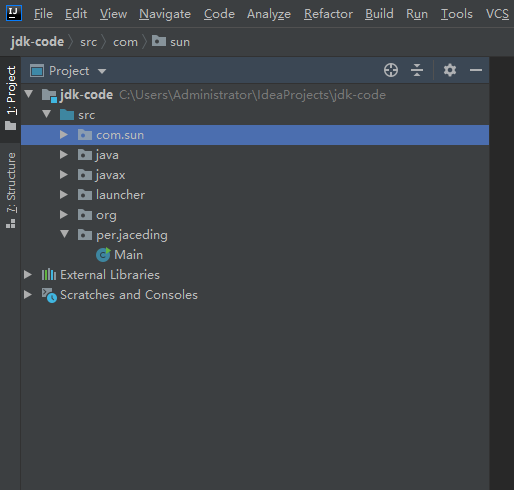Click the src folder icon
The width and height of the screenshot is (514, 490).
(x=67, y=115)
